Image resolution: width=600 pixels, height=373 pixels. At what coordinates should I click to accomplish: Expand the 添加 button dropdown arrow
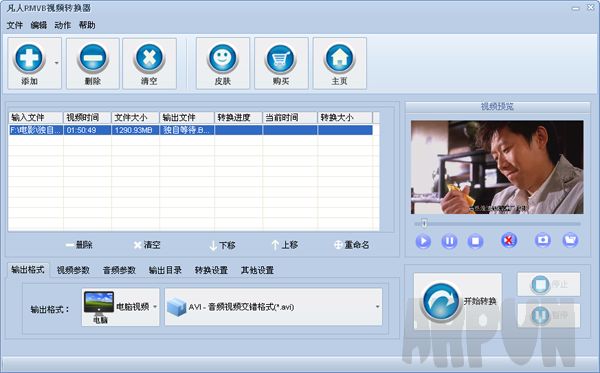pos(57,63)
